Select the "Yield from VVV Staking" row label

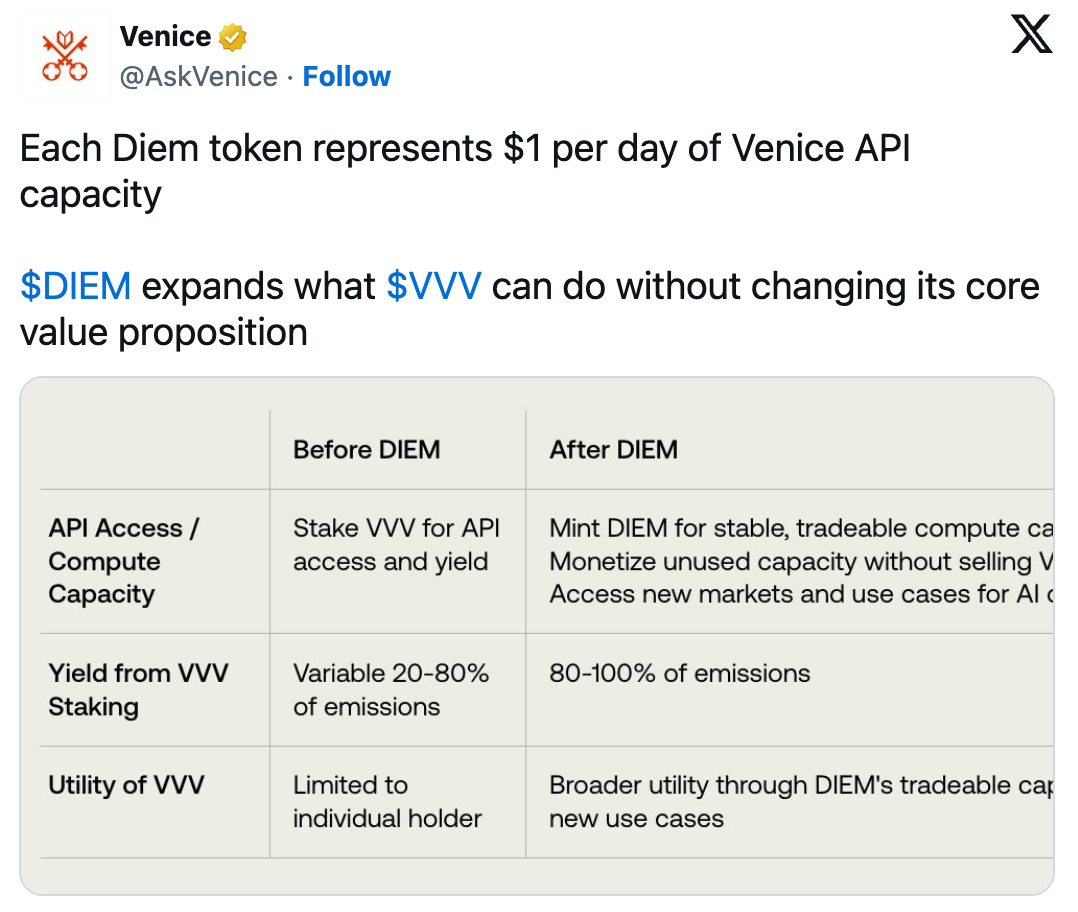point(138,689)
